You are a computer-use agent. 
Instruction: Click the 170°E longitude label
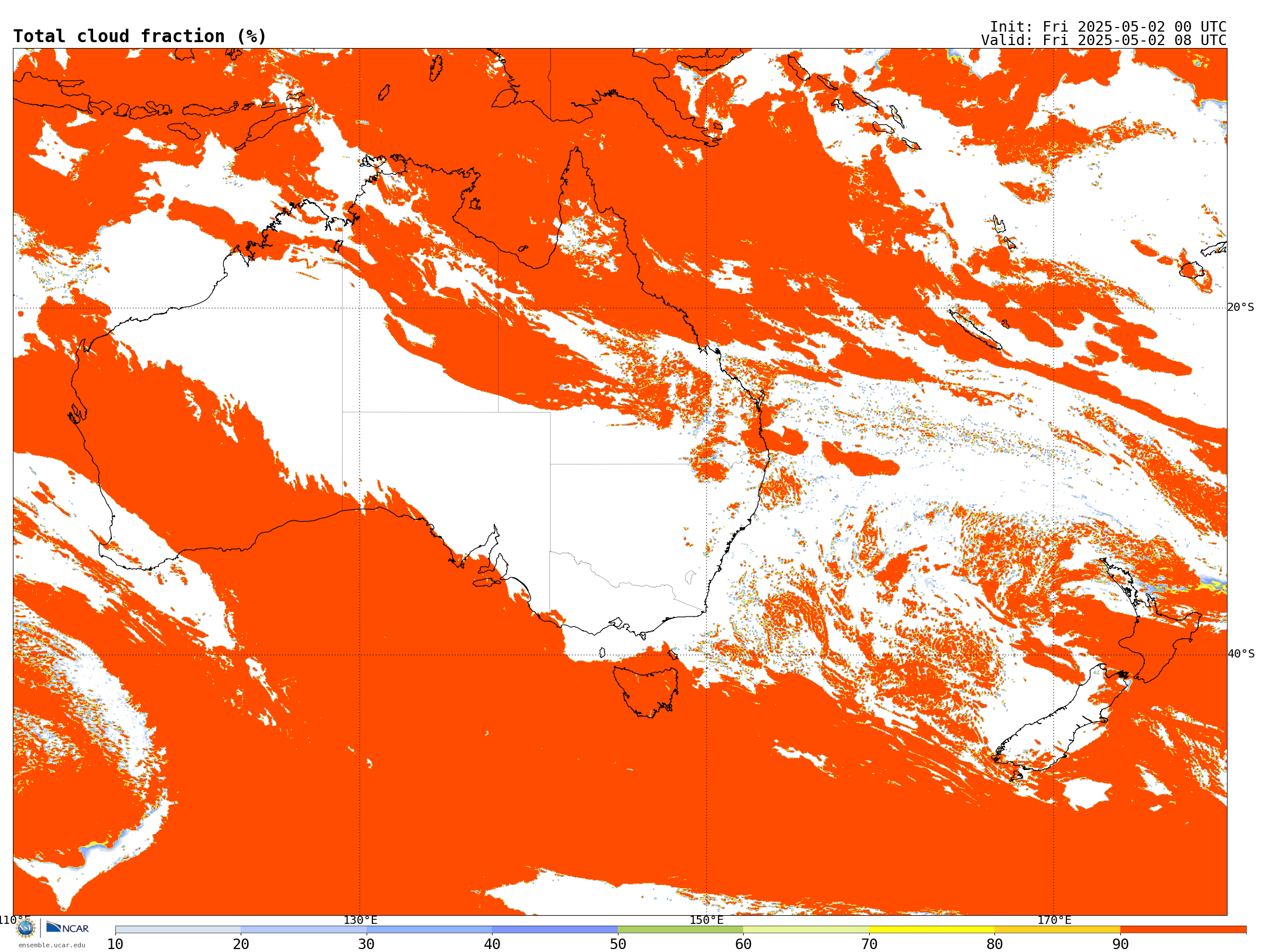pyautogui.click(x=1054, y=920)
